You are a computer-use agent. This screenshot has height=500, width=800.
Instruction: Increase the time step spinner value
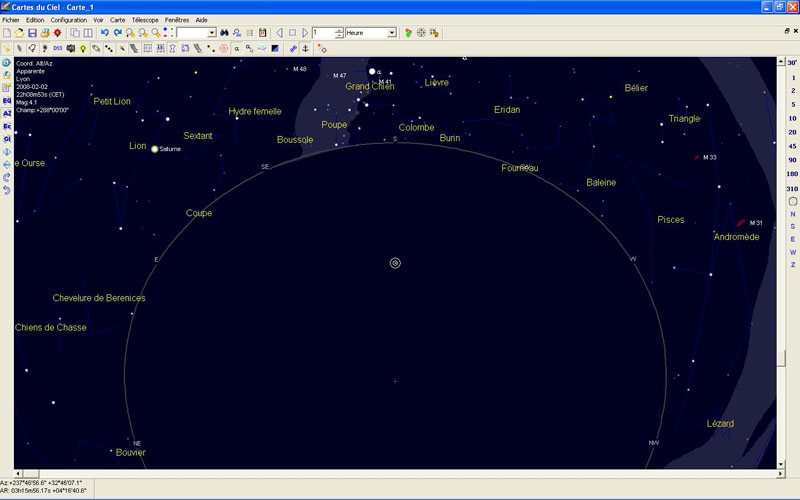tap(340, 30)
